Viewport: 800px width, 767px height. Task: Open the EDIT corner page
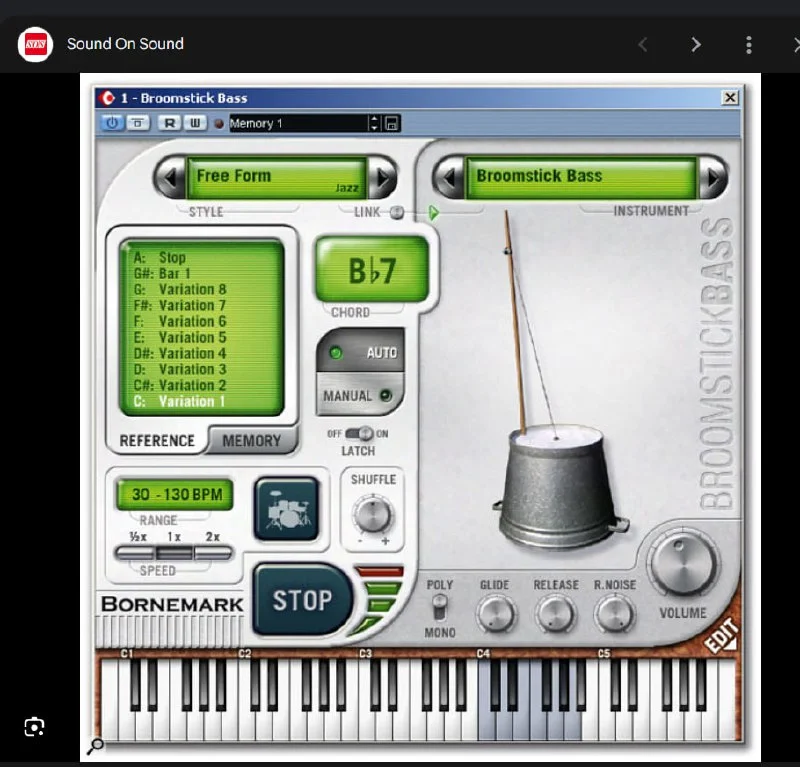point(721,637)
